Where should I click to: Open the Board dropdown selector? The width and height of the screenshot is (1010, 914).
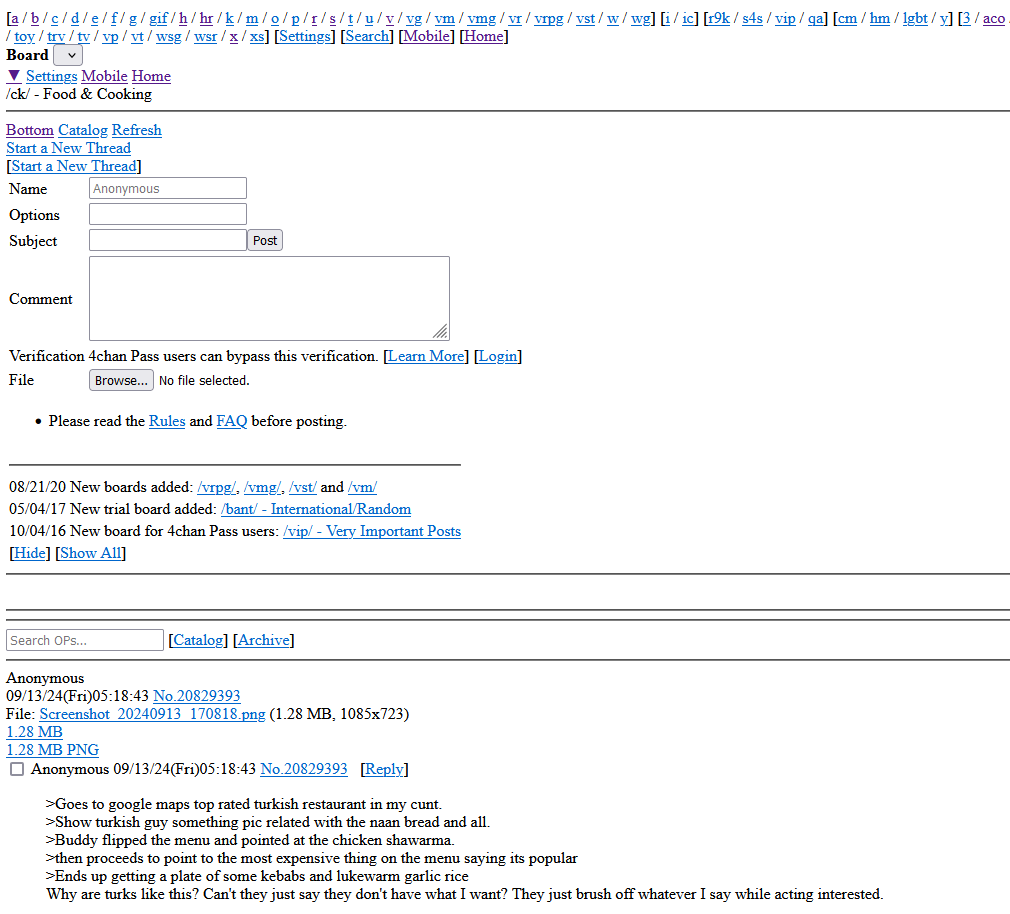pos(68,55)
